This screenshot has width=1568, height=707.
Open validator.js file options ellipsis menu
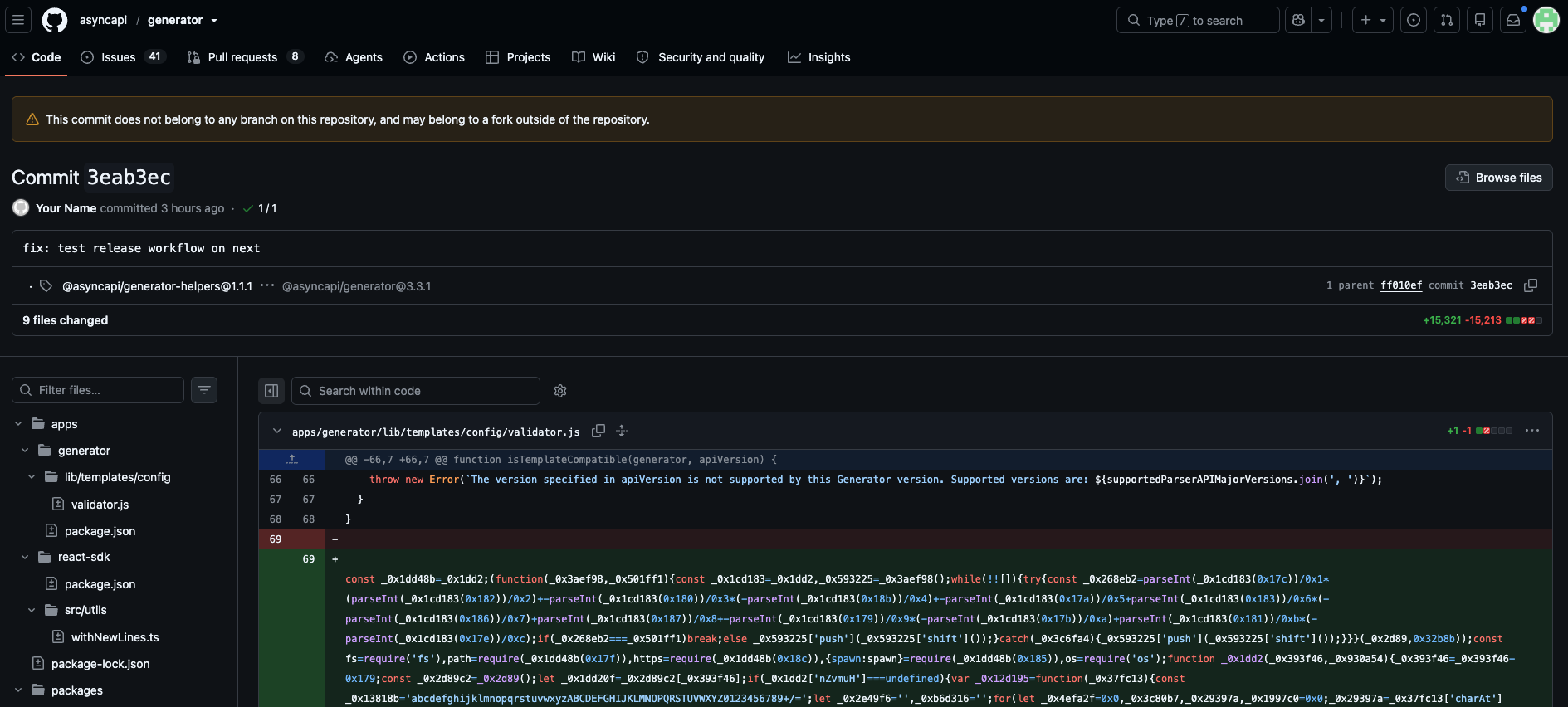1532,431
